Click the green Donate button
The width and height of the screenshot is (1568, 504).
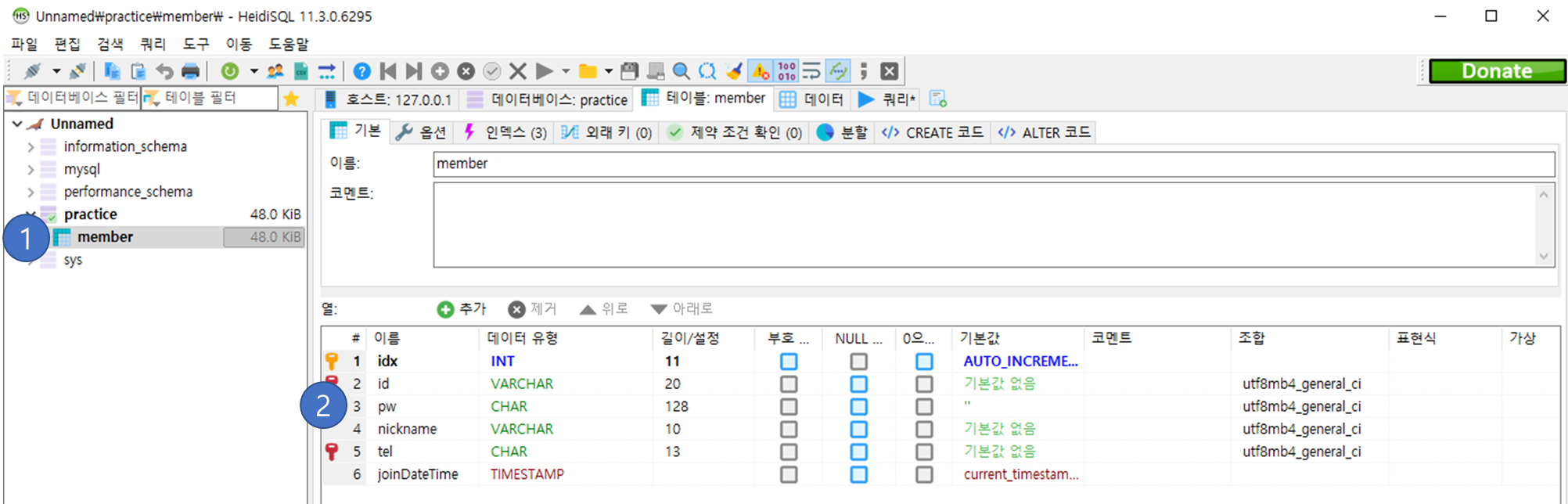[x=1498, y=71]
